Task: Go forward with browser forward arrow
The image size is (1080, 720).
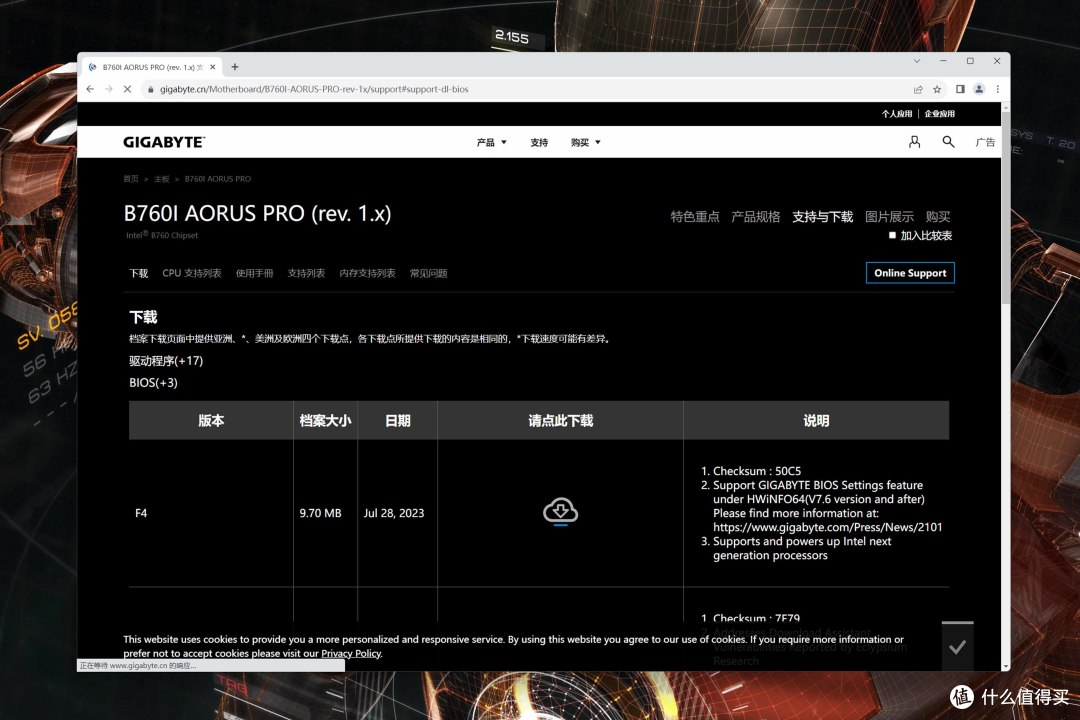Action: click(109, 89)
